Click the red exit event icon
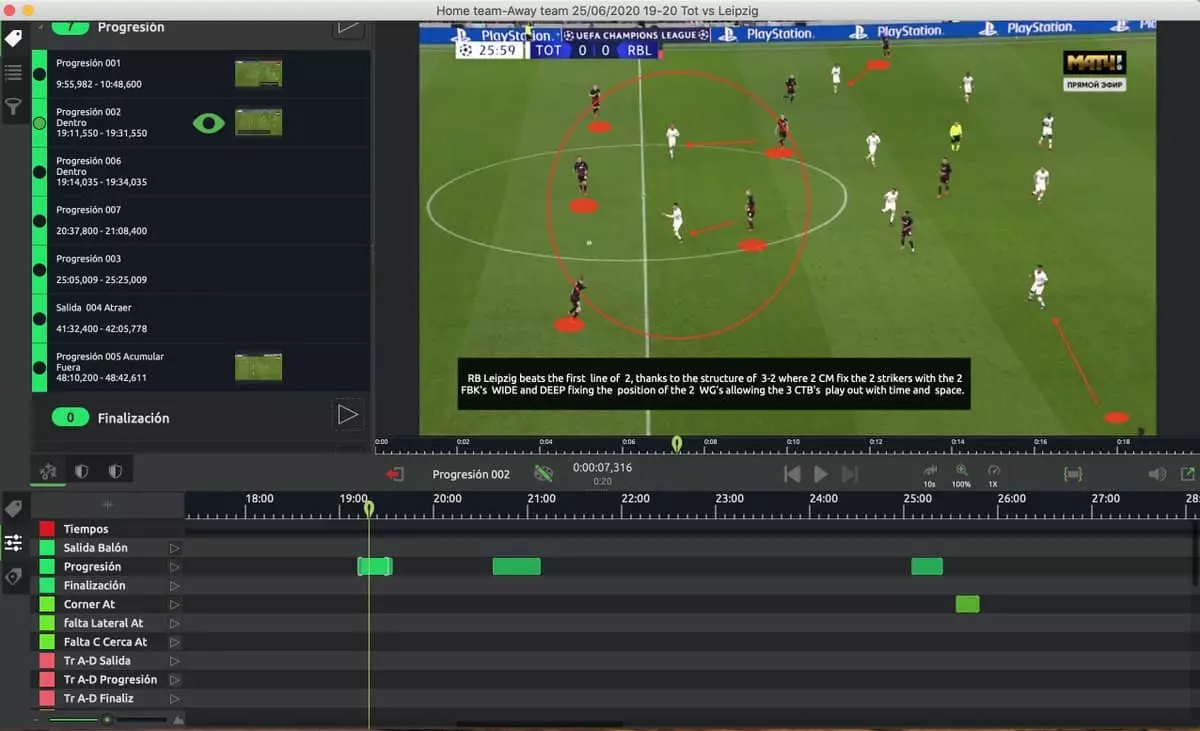The image size is (1200, 731). click(395, 474)
